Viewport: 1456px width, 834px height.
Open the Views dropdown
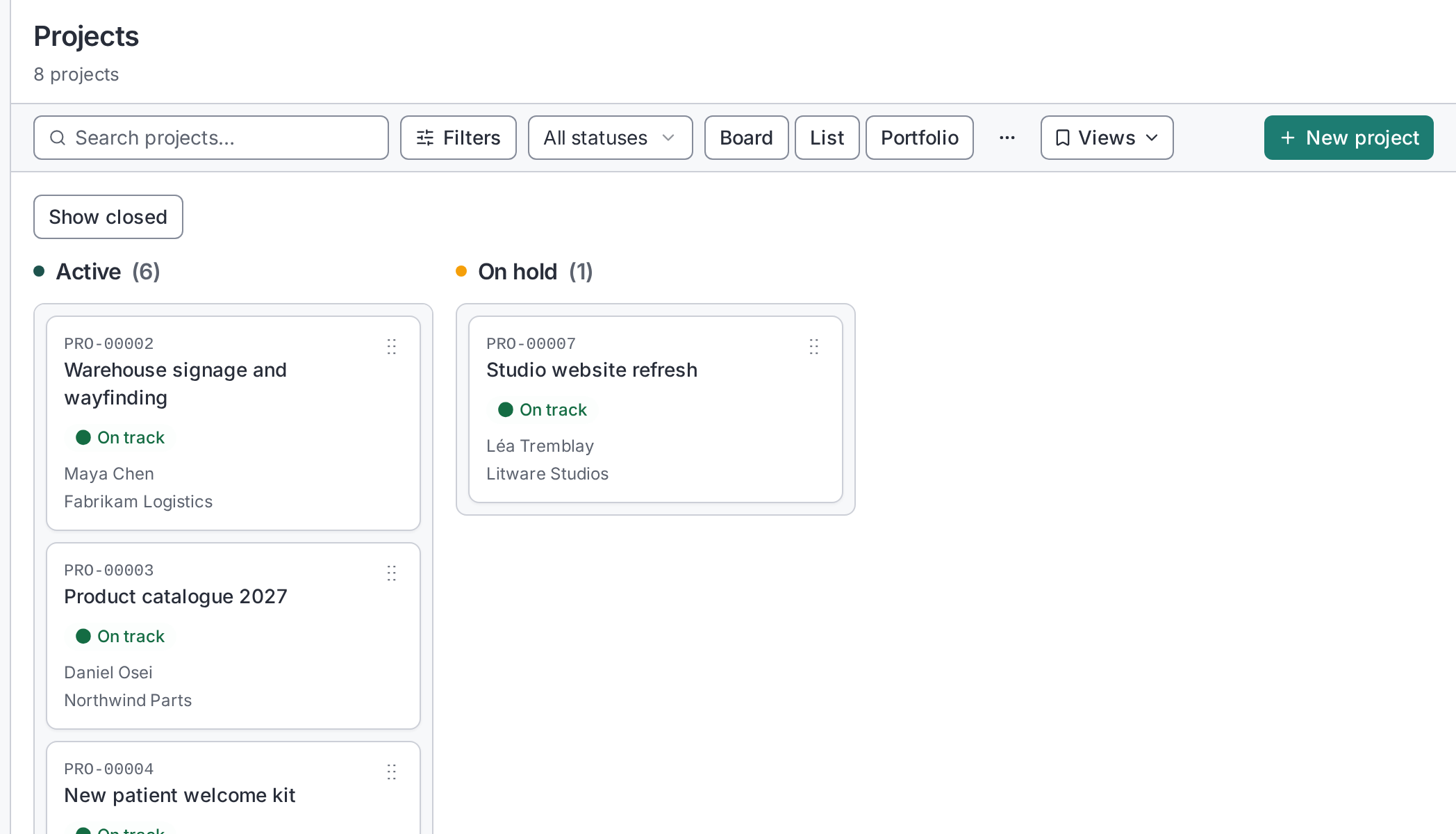(x=1107, y=138)
